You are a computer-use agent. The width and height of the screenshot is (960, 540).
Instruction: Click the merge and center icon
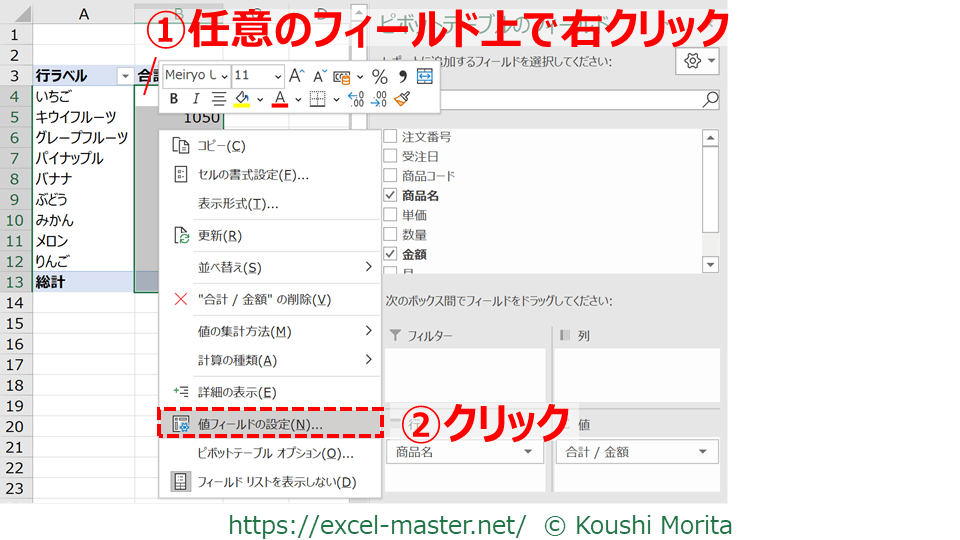(x=424, y=76)
